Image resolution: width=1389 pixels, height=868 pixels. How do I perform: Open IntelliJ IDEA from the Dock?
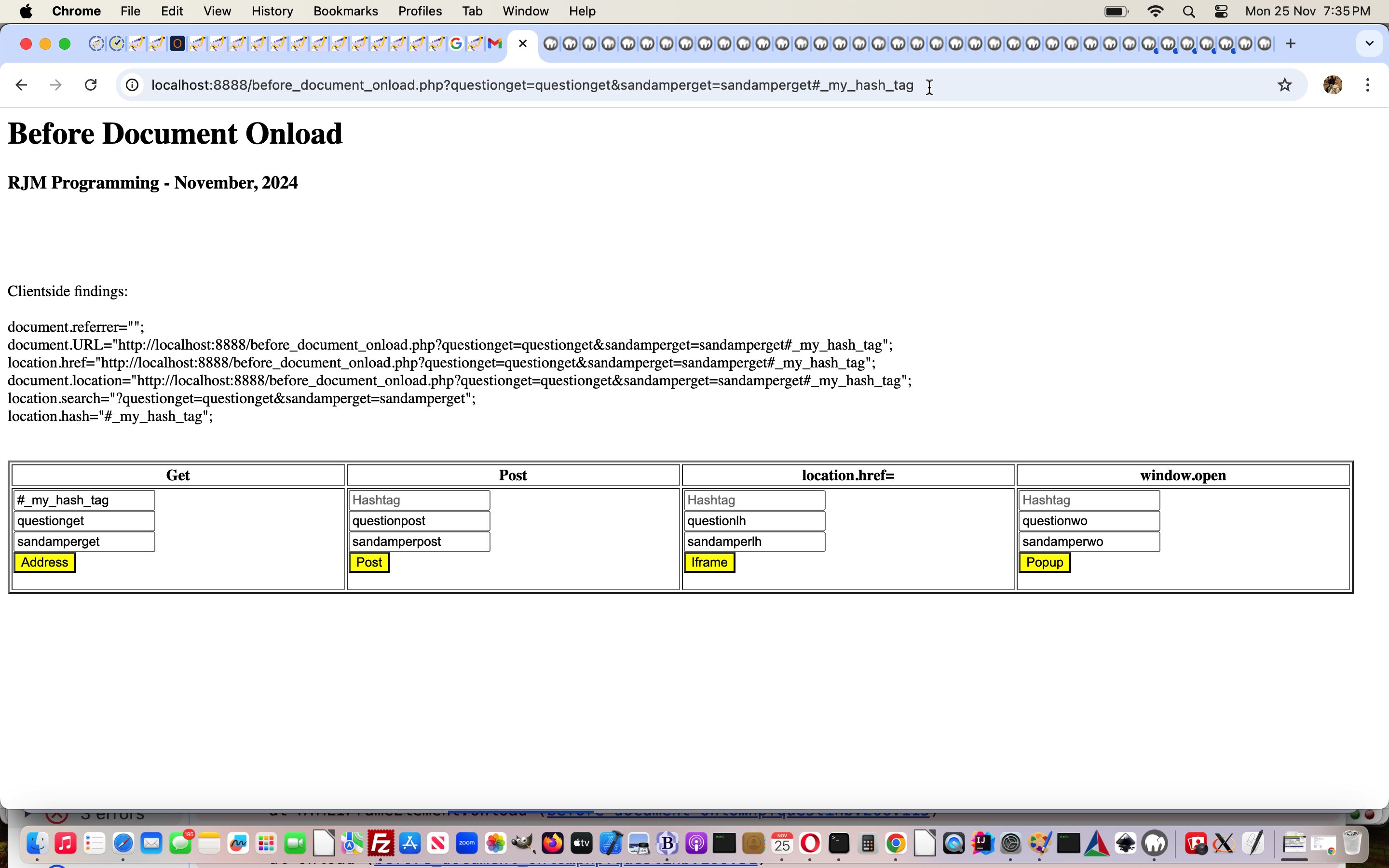[x=982, y=844]
